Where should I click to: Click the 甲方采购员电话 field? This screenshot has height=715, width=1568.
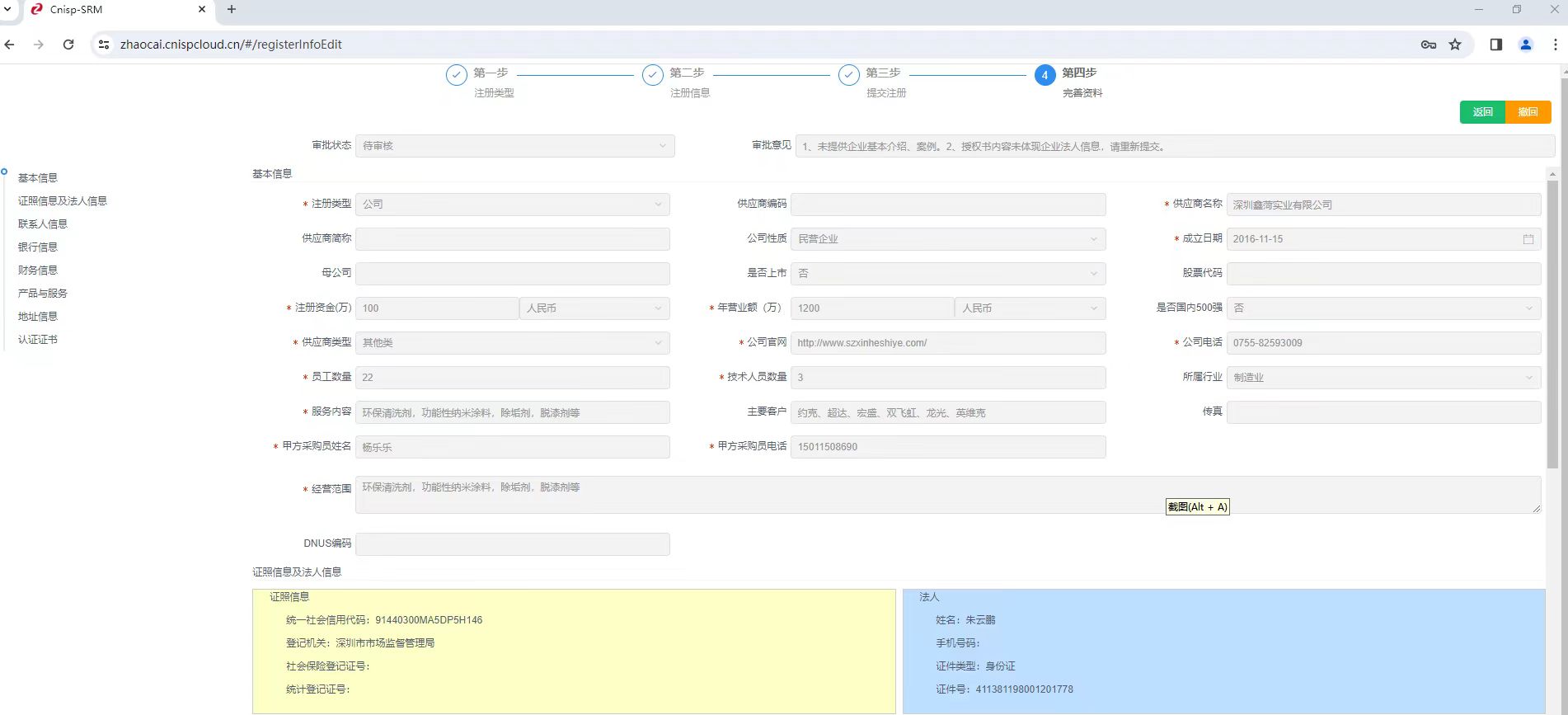(x=948, y=447)
